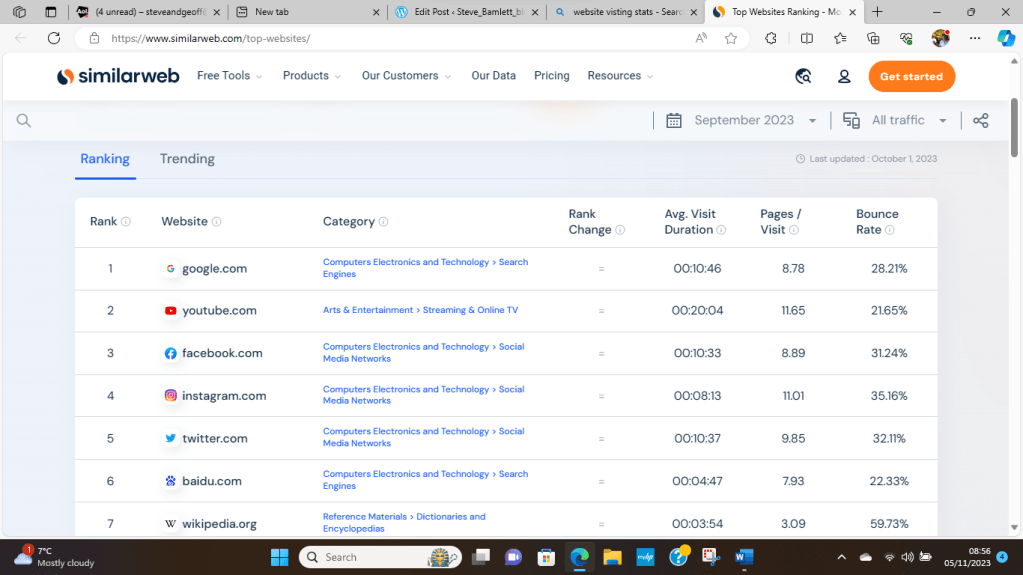The width and height of the screenshot is (1023, 575).
Task: Click the browser address bar
Action: (x=390, y=38)
